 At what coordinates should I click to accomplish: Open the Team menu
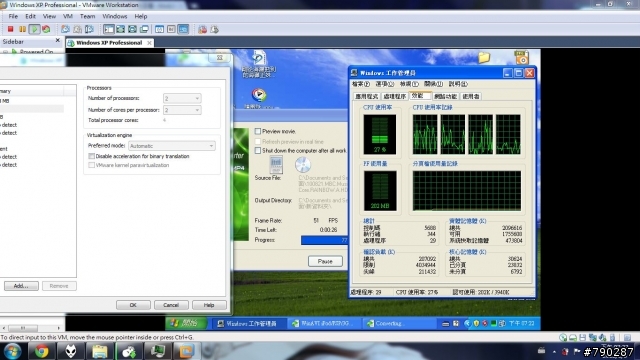[x=87, y=16]
